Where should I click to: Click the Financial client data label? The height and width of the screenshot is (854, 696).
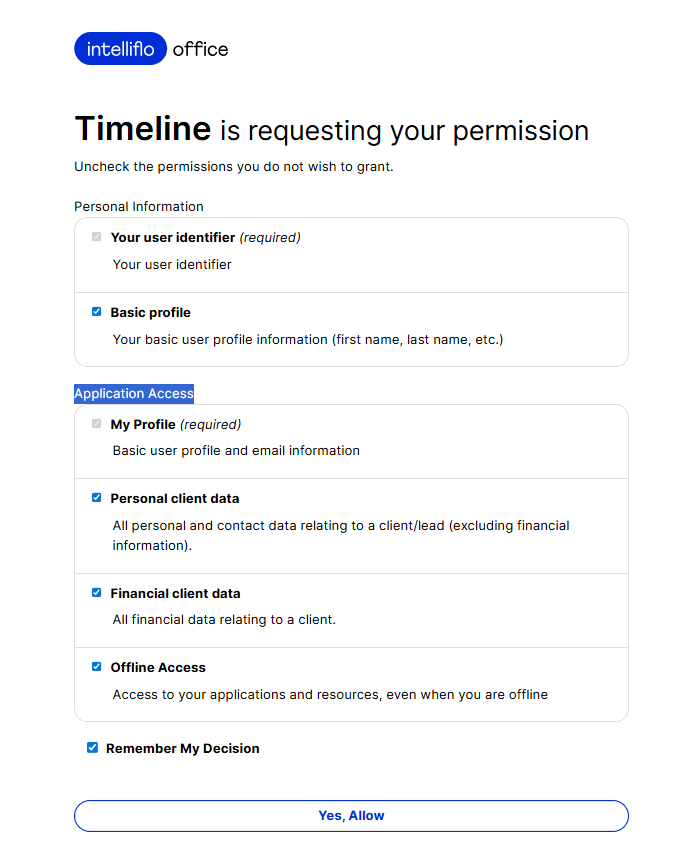tap(175, 594)
